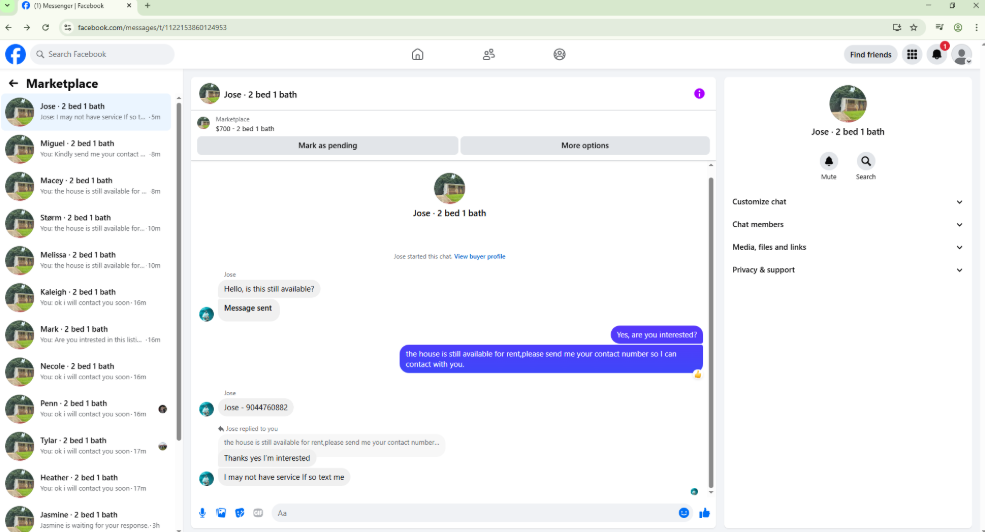Open the Groups icon in top navigation

click(x=559, y=55)
